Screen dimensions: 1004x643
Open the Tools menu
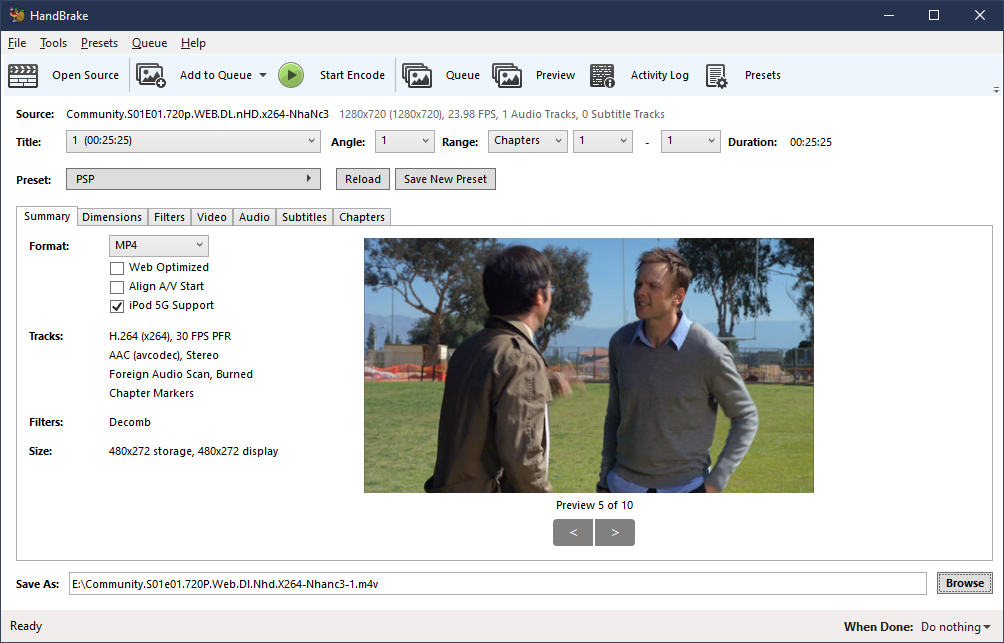(x=53, y=43)
